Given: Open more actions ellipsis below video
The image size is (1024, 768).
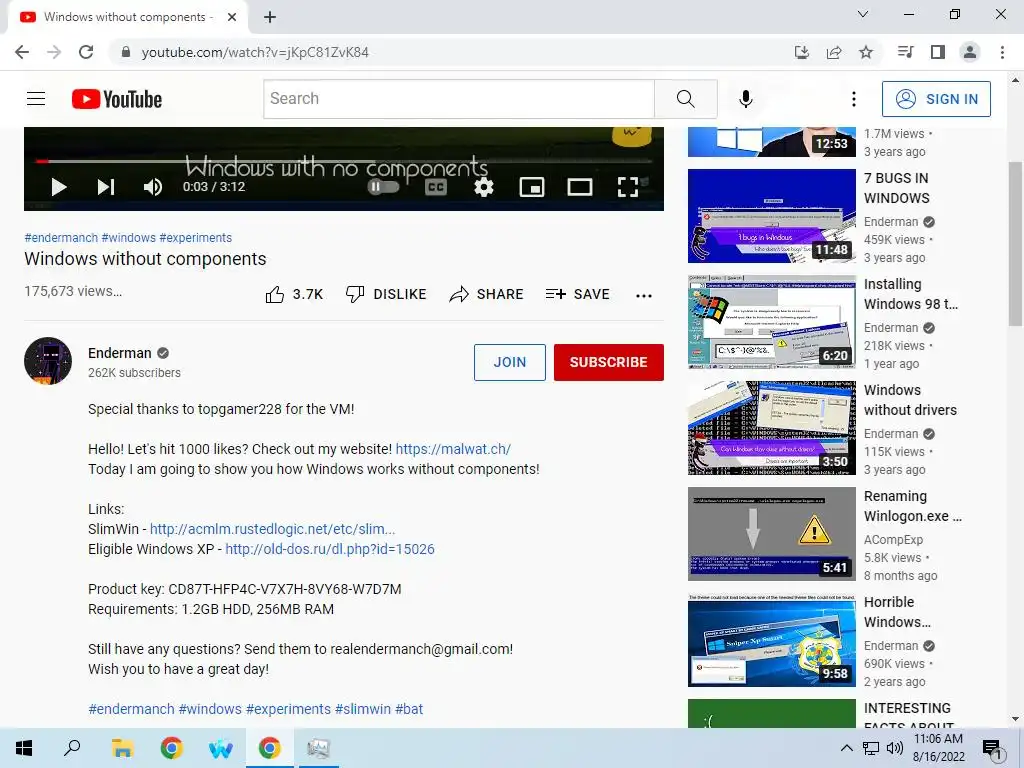Looking at the screenshot, I should tap(644, 296).
